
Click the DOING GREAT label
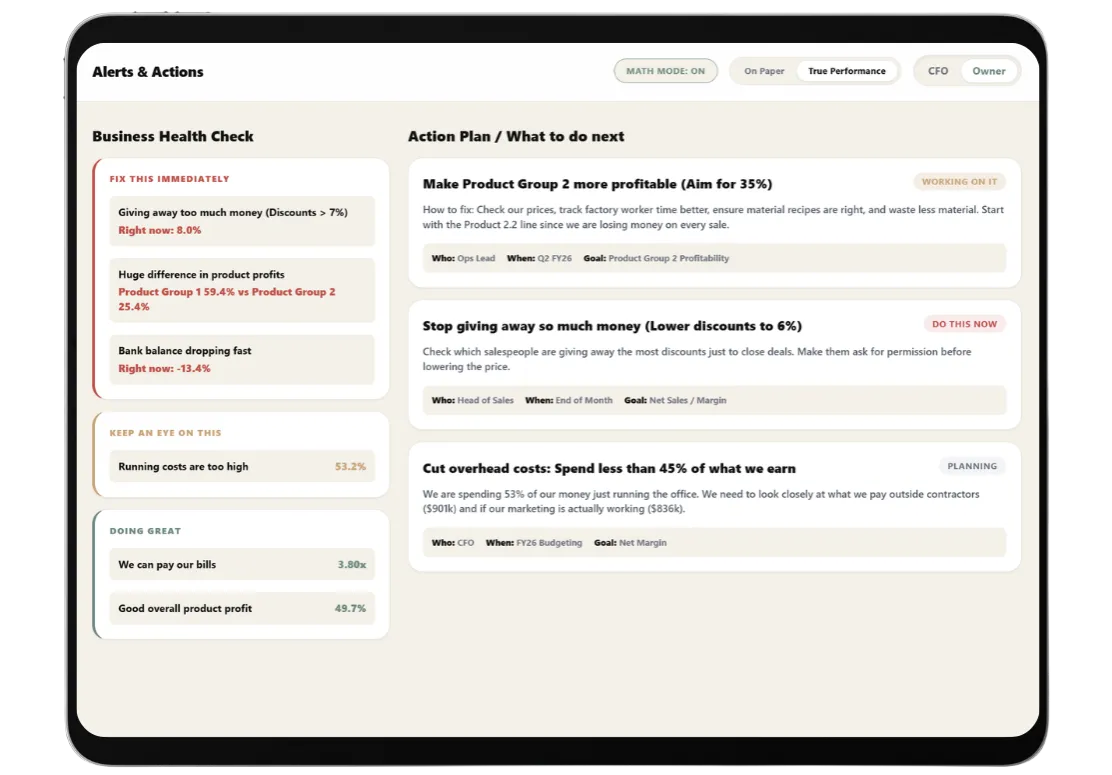(145, 530)
